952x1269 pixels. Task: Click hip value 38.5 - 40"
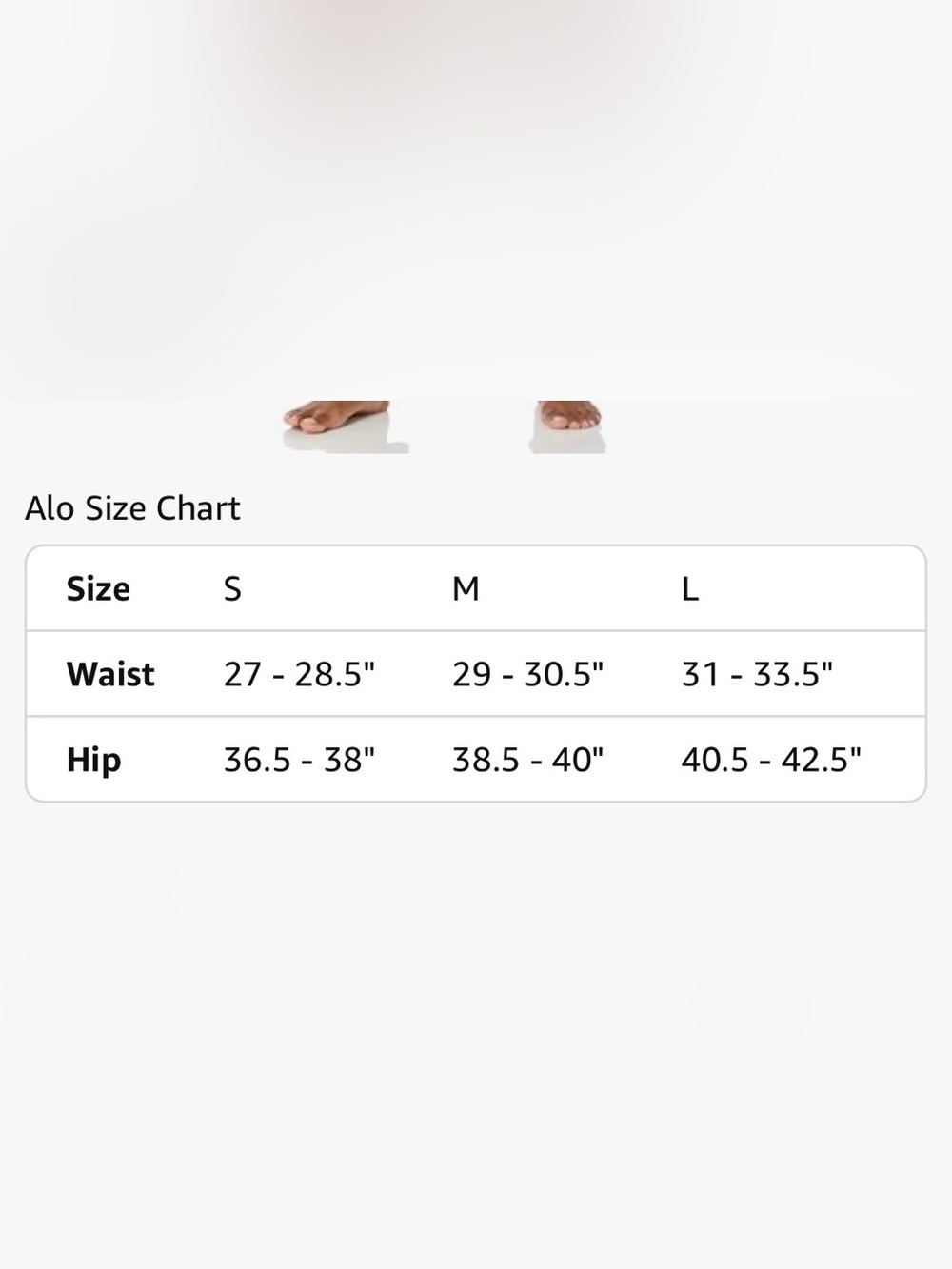527,760
